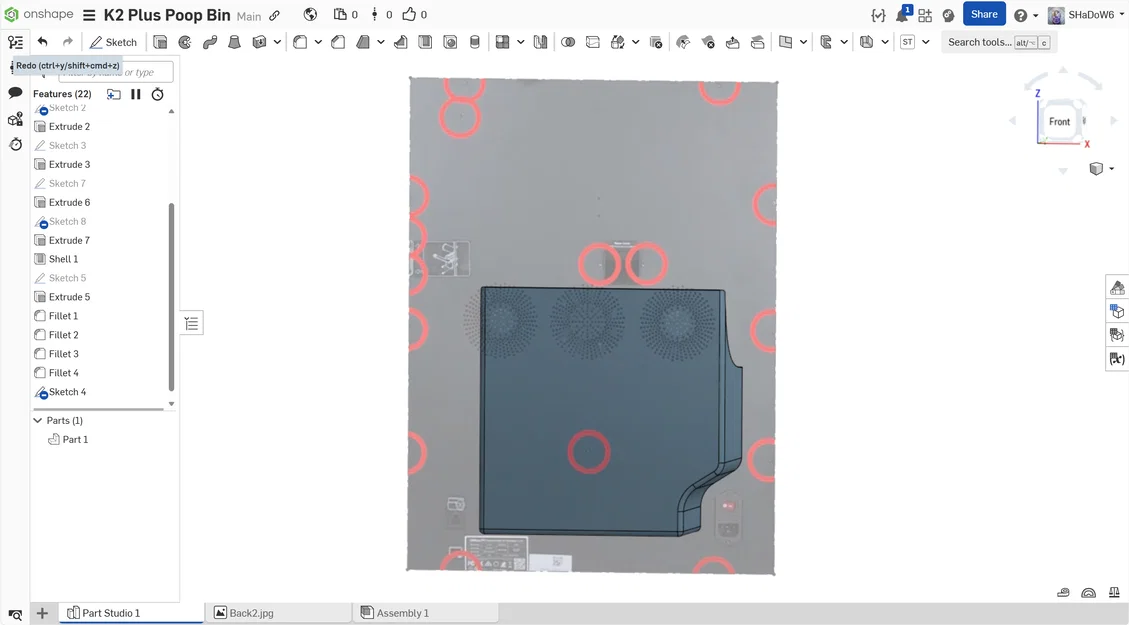The height and width of the screenshot is (625, 1129).
Task: Open the help menu dropdown arrow
Action: pos(1036,15)
